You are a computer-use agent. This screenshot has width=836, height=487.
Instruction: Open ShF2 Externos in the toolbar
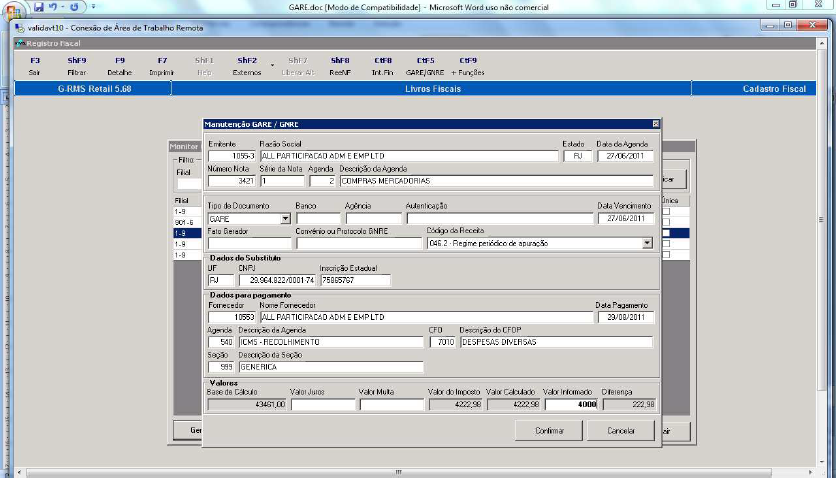247,66
